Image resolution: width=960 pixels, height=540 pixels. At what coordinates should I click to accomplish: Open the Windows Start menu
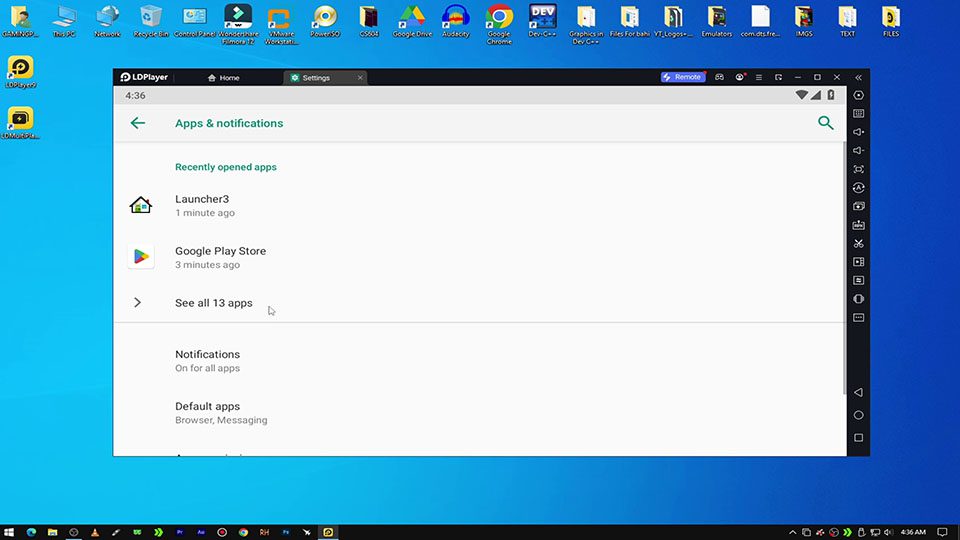9,532
